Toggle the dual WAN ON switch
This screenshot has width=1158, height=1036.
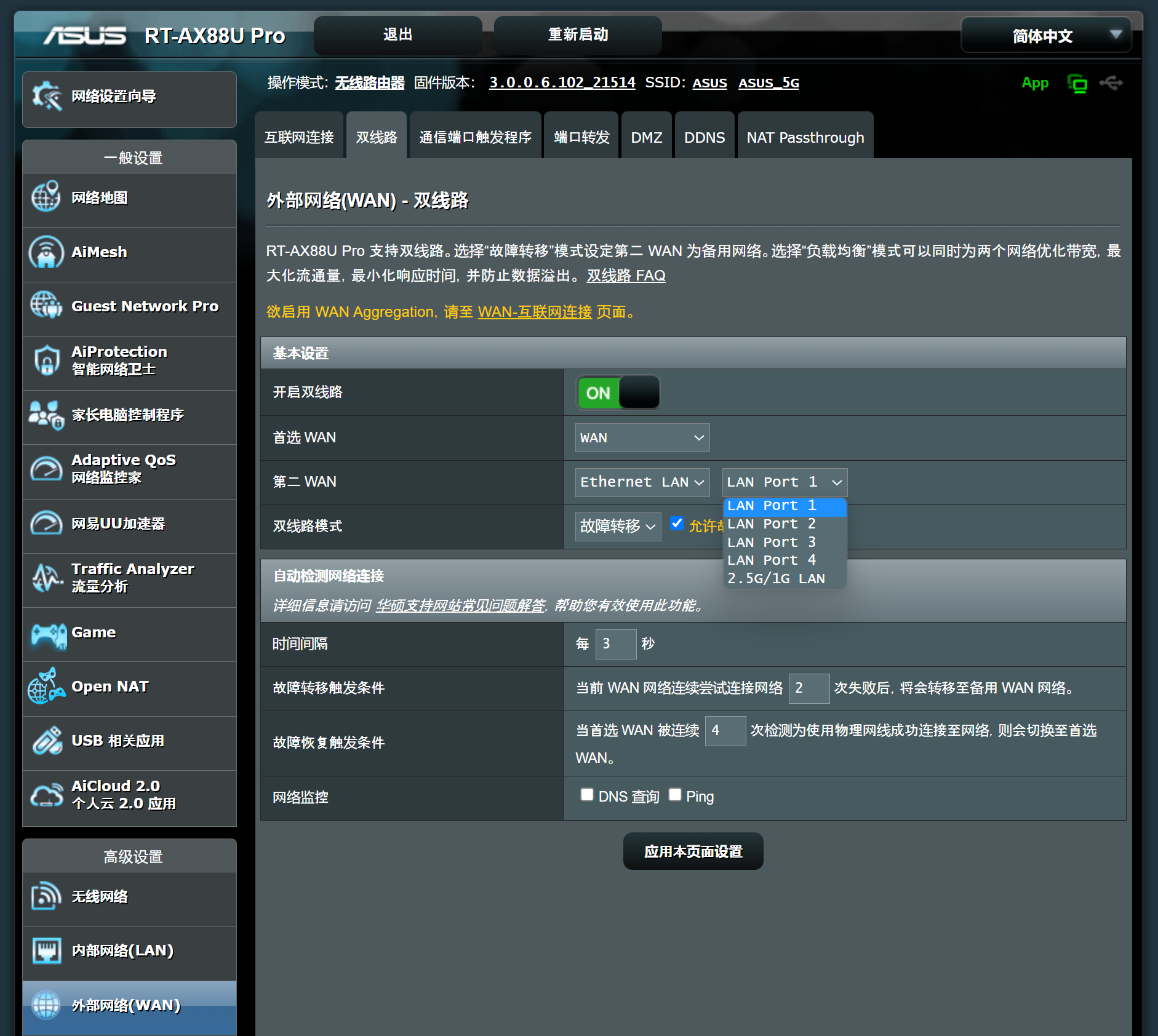[x=618, y=392]
